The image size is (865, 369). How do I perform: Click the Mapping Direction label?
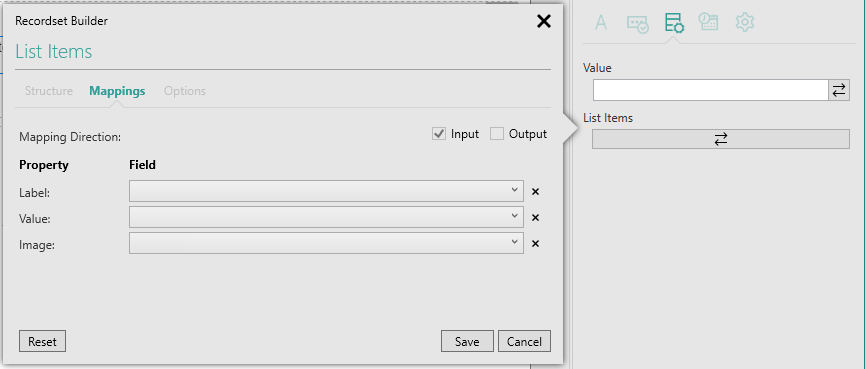[x=70, y=137]
